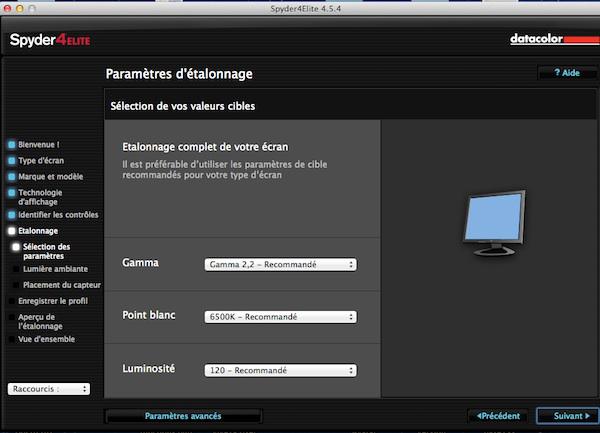Open the Luminosité dropdown
Screen dimensions: 600x433
280,370
